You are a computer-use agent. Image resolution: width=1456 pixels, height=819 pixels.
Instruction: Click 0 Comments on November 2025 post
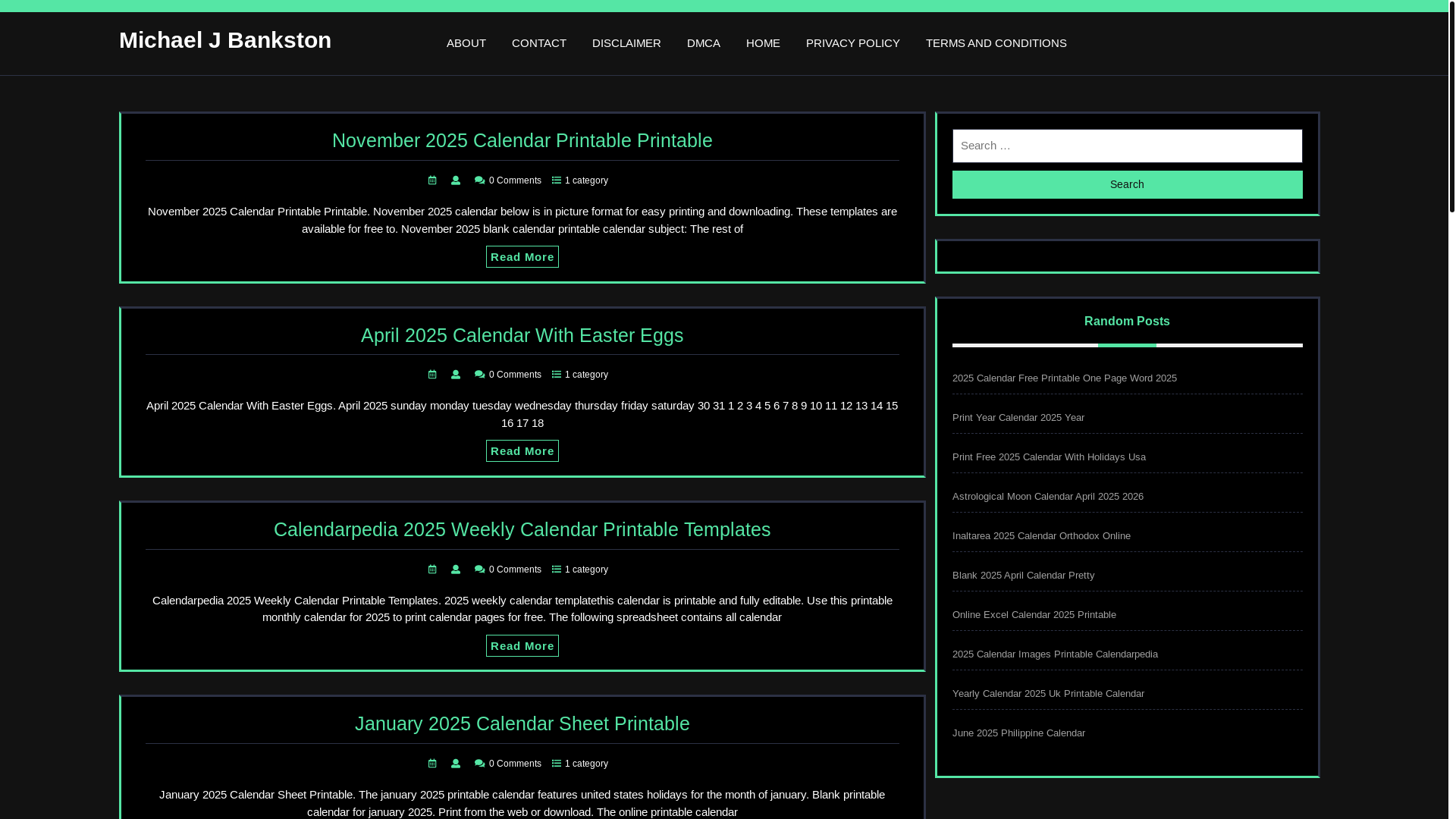coord(515,180)
